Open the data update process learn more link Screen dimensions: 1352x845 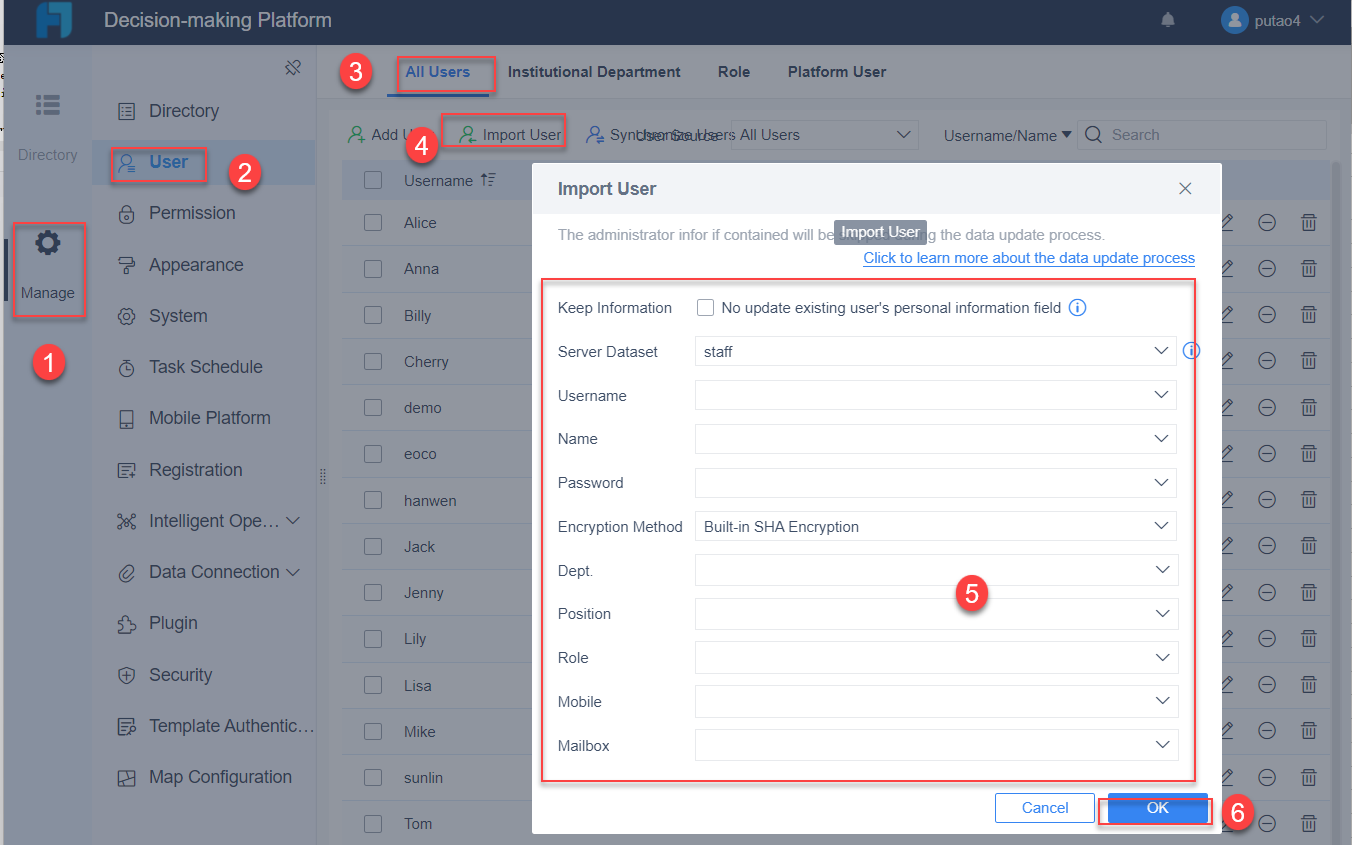click(1028, 258)
